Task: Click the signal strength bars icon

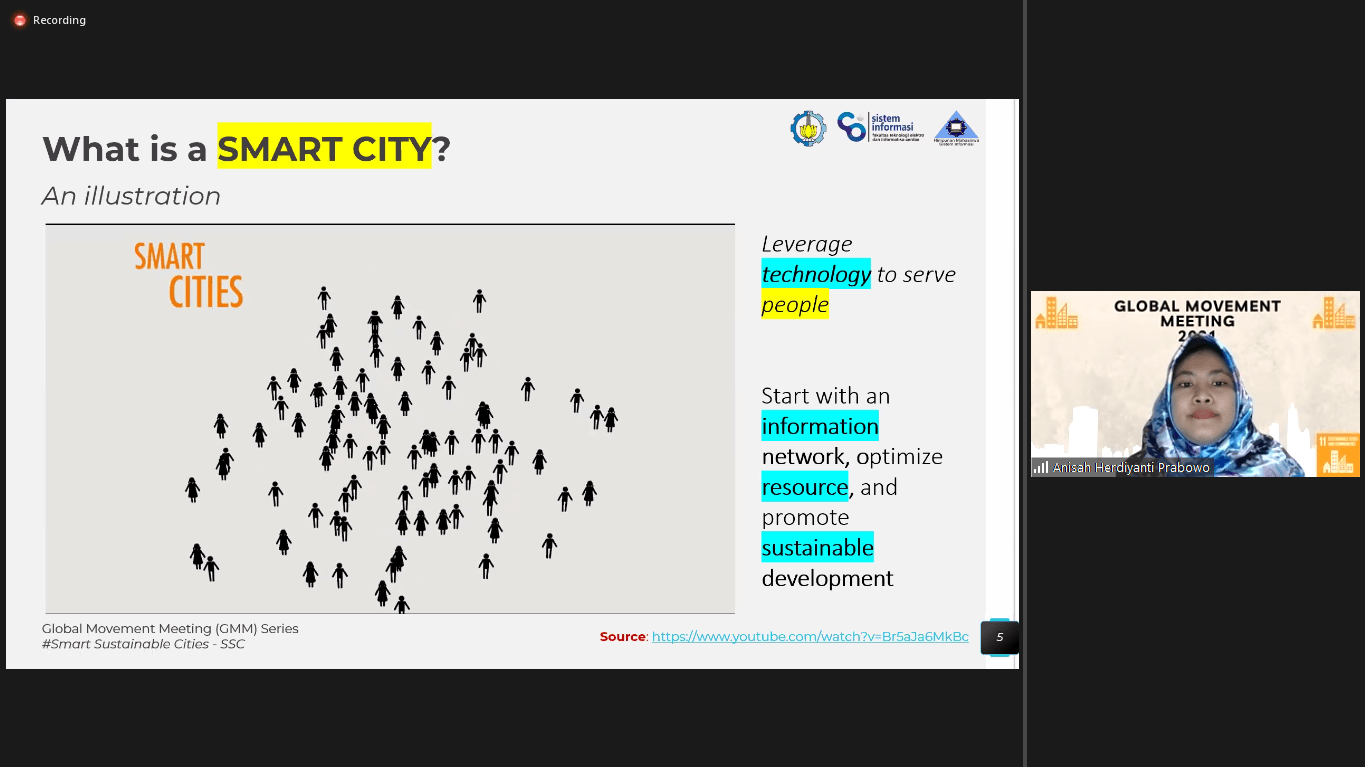Action: point(1041,467)
